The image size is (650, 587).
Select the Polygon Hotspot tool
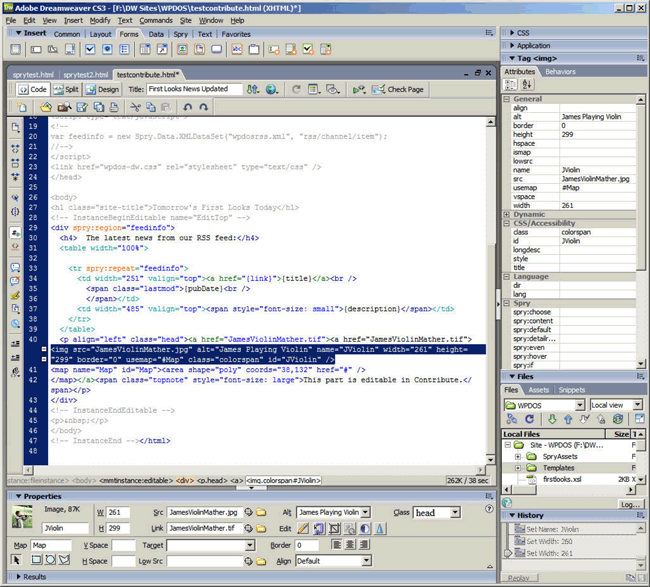coord(64,560)
